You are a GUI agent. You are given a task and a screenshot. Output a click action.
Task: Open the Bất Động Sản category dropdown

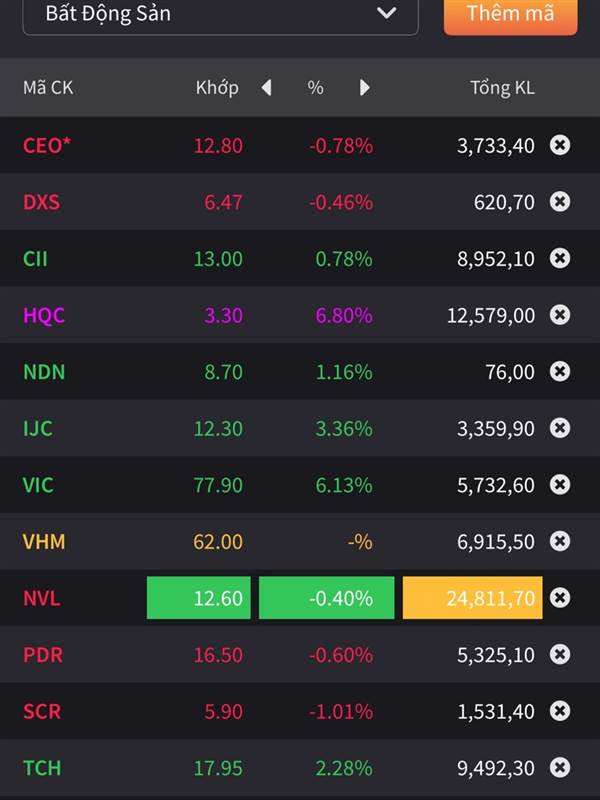tap(220, 14)
